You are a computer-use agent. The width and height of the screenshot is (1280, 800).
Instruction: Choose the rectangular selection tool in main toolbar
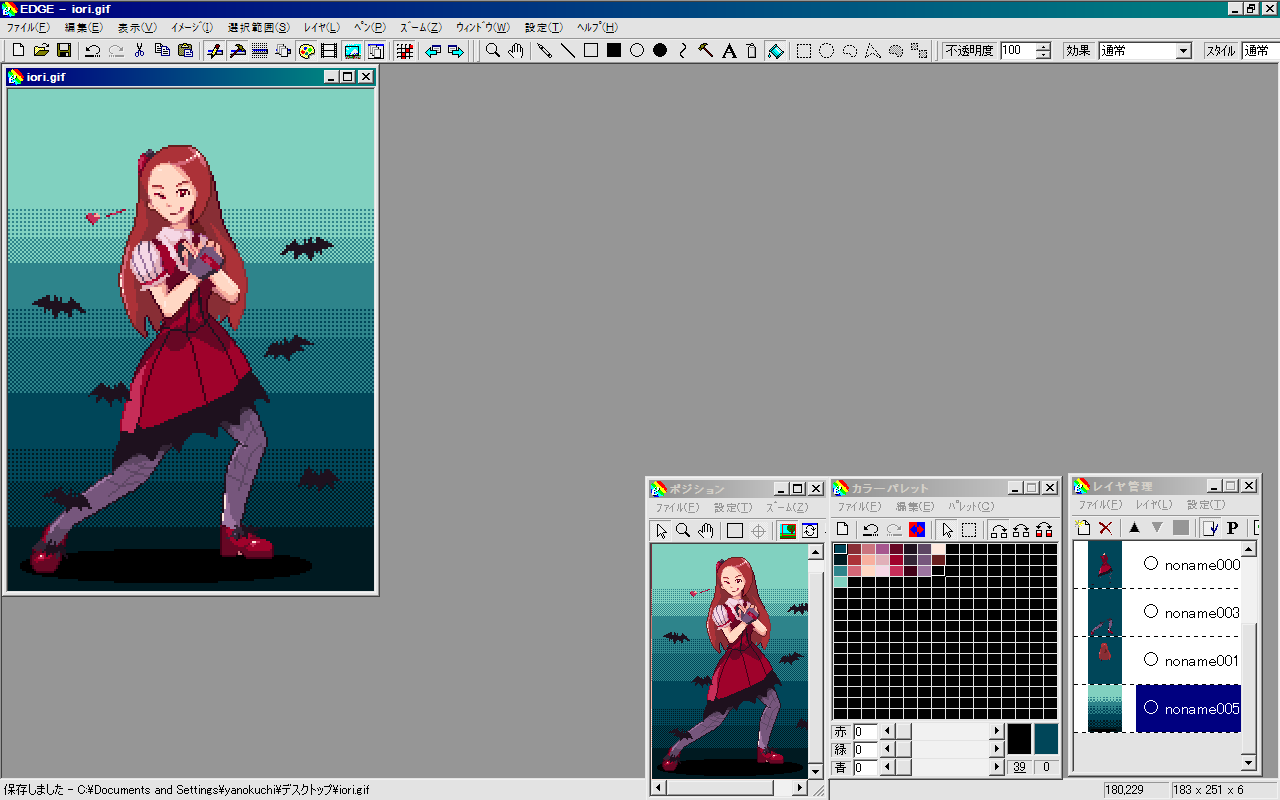point(803,51)
